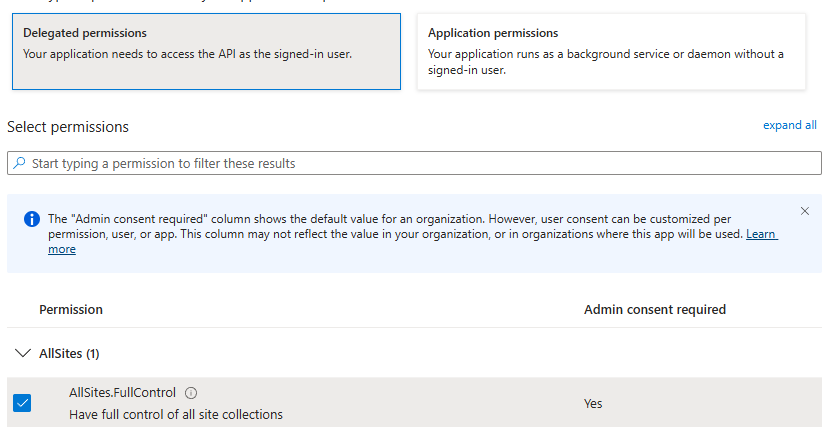The height and width of the screenshot is (432, 831).
Task: Click the AllSites.FullControl permission name
Action: click(x=123, y=393)
